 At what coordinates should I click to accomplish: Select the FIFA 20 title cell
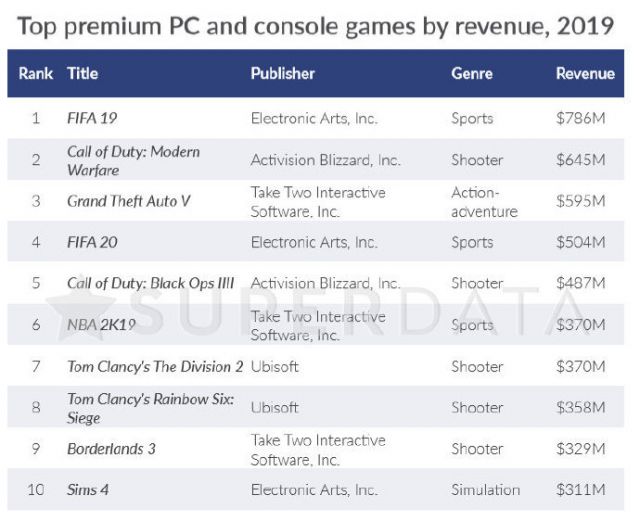[x=93, y=242]
